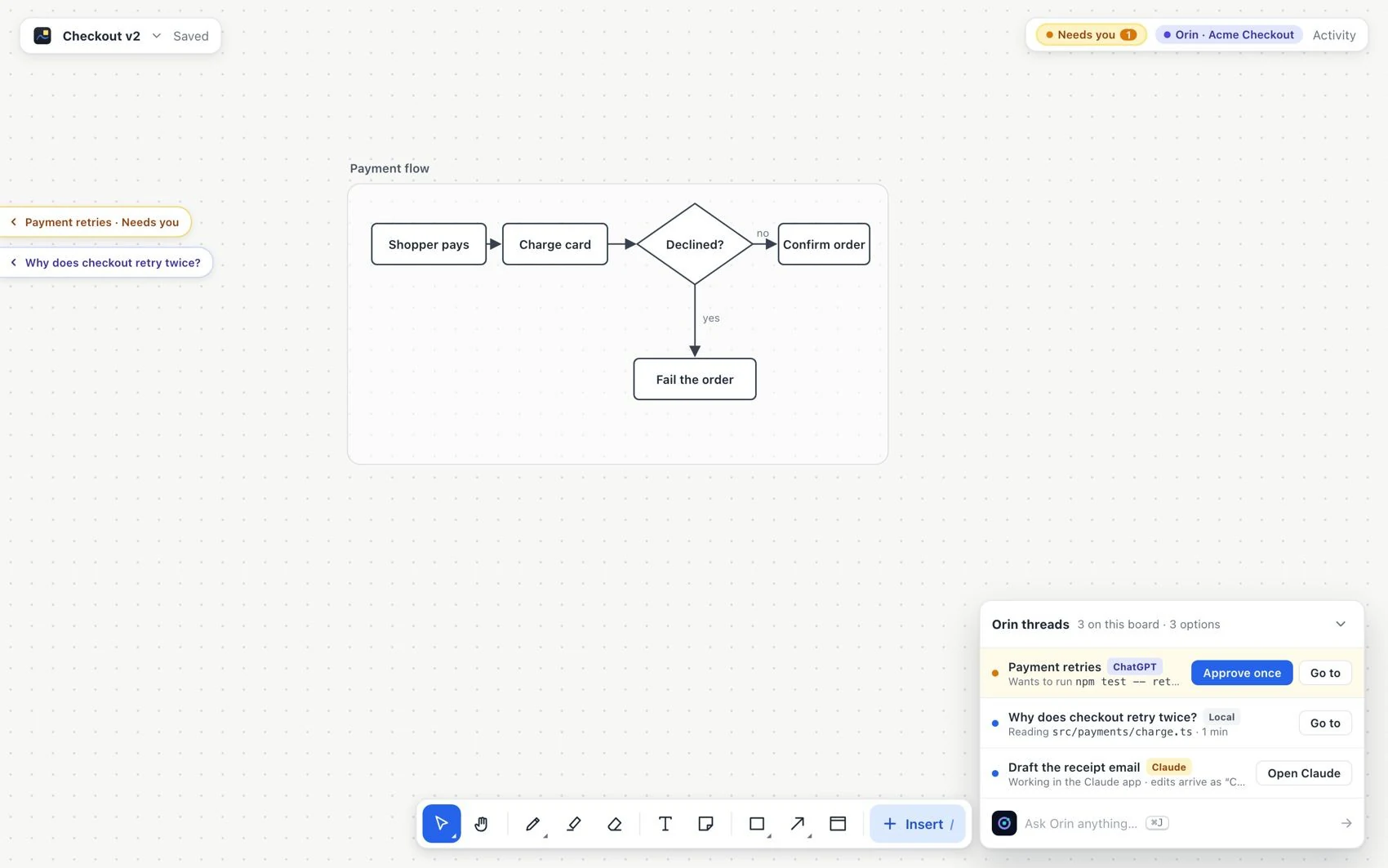Select the arrow connector tool

click(798, 823)
